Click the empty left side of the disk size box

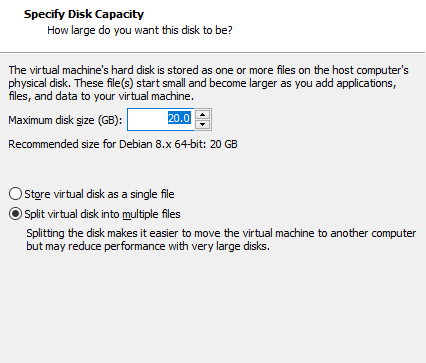click(147, 119)
